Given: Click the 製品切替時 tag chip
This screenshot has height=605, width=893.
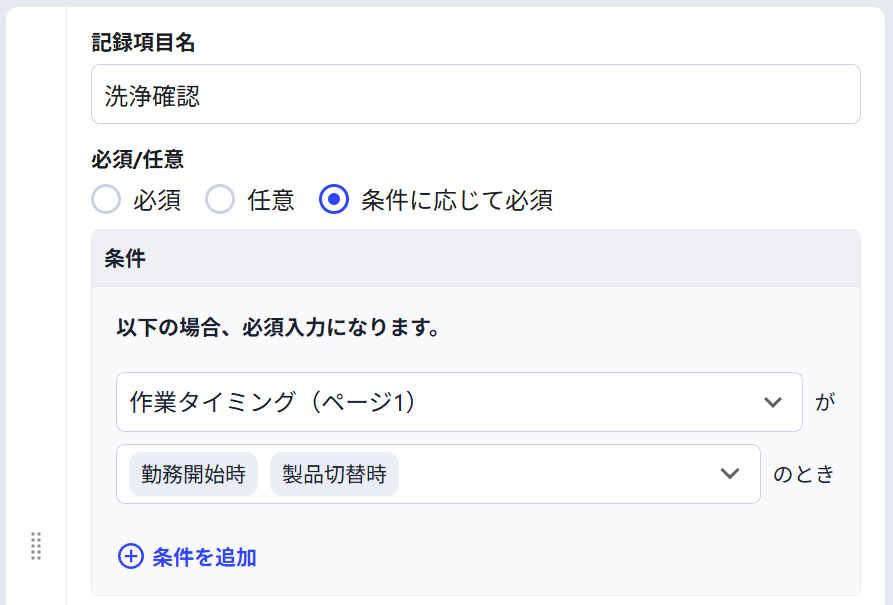Looking at the screenshot, I should 334,474.
